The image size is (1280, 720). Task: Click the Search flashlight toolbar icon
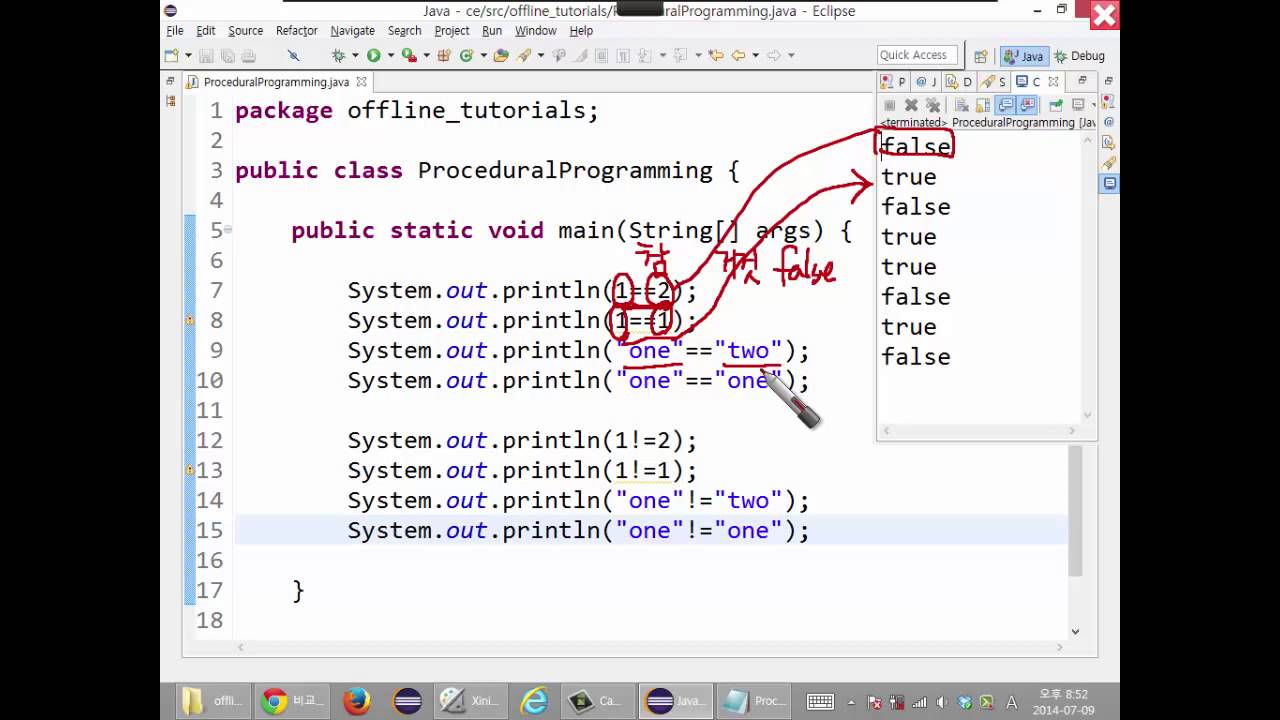[x=524, y=56]
